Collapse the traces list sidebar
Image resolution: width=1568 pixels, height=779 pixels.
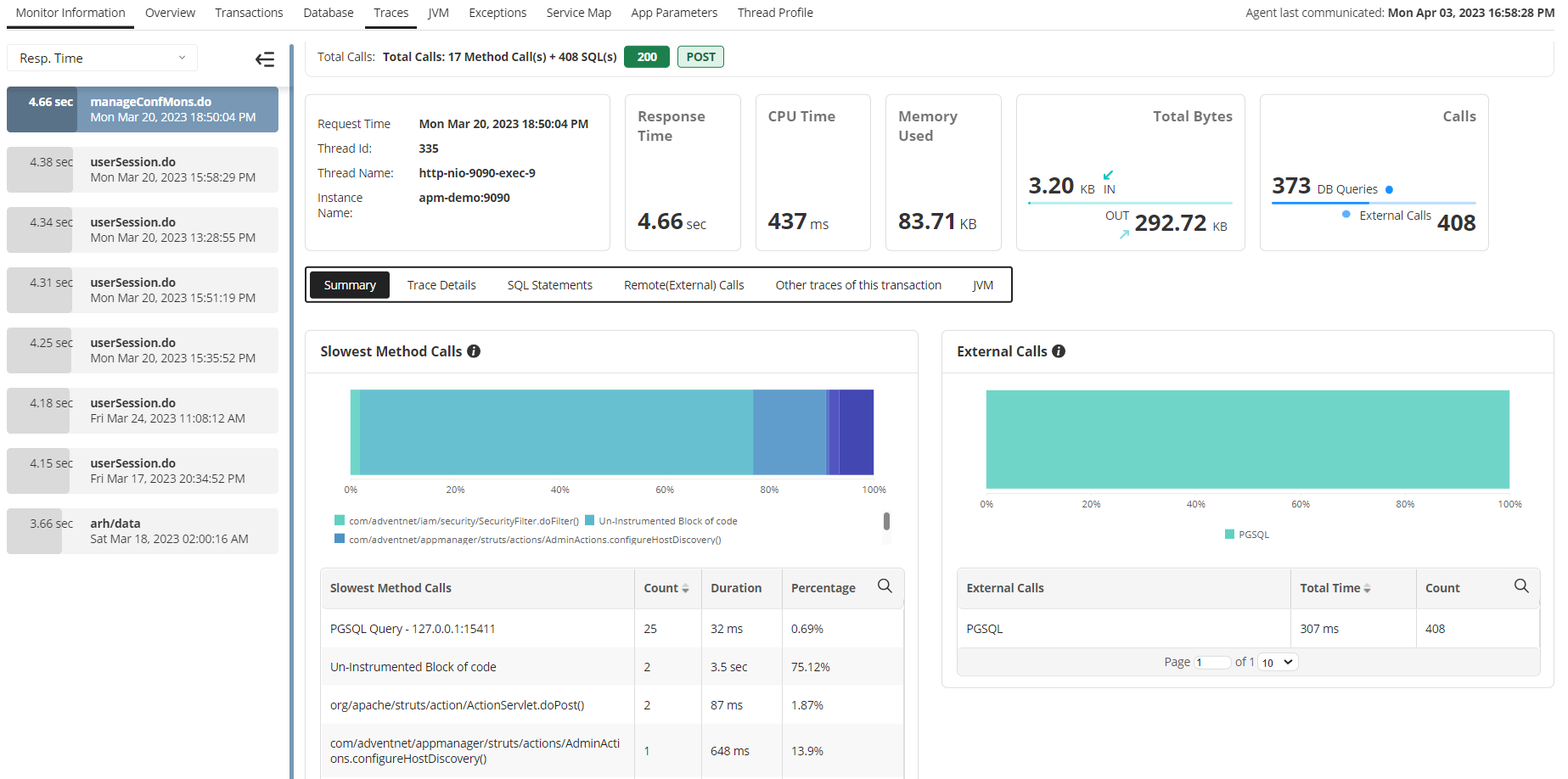(265, 59)
